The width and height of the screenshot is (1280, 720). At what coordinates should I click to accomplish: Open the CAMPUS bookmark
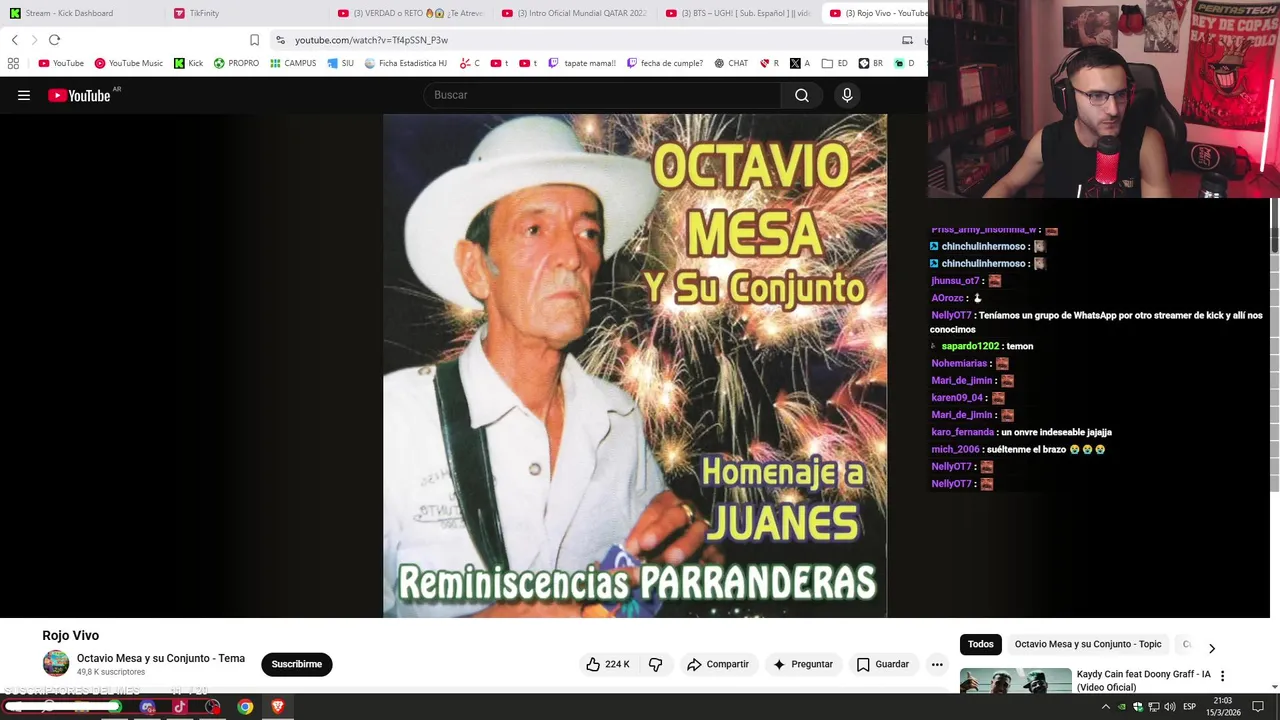293,63
